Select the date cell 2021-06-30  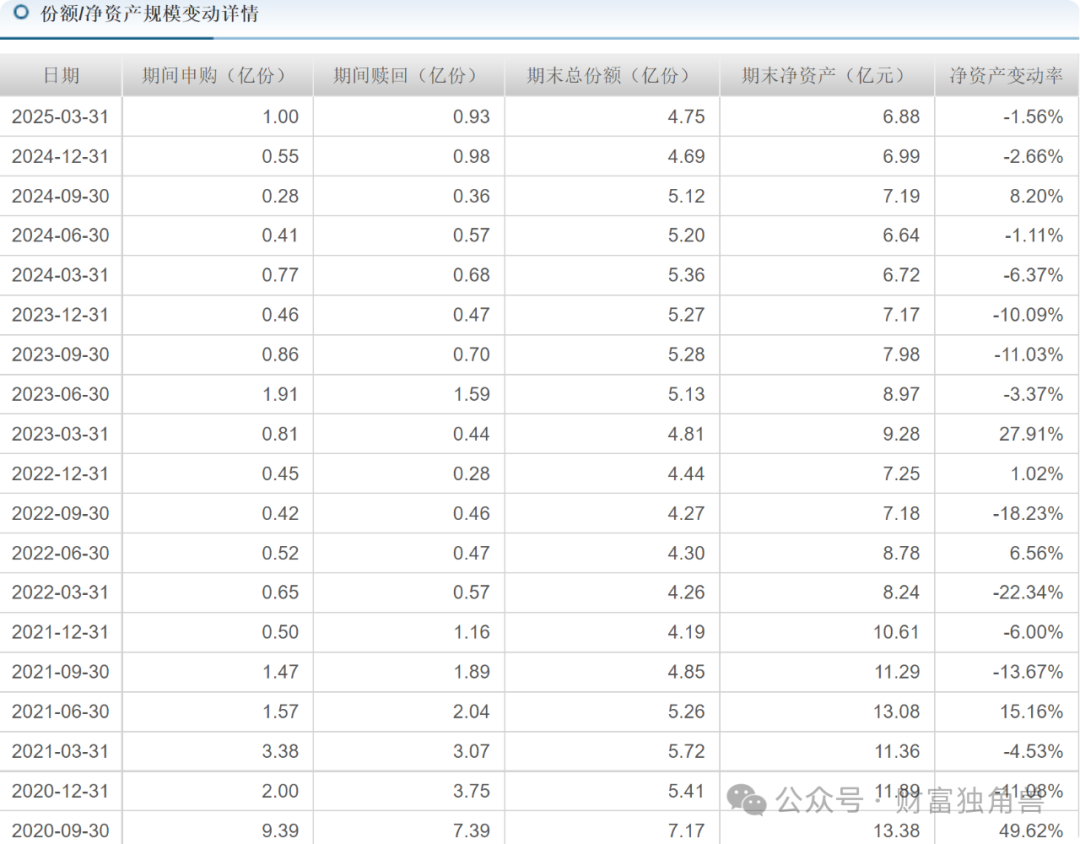(x=61, y=712)
